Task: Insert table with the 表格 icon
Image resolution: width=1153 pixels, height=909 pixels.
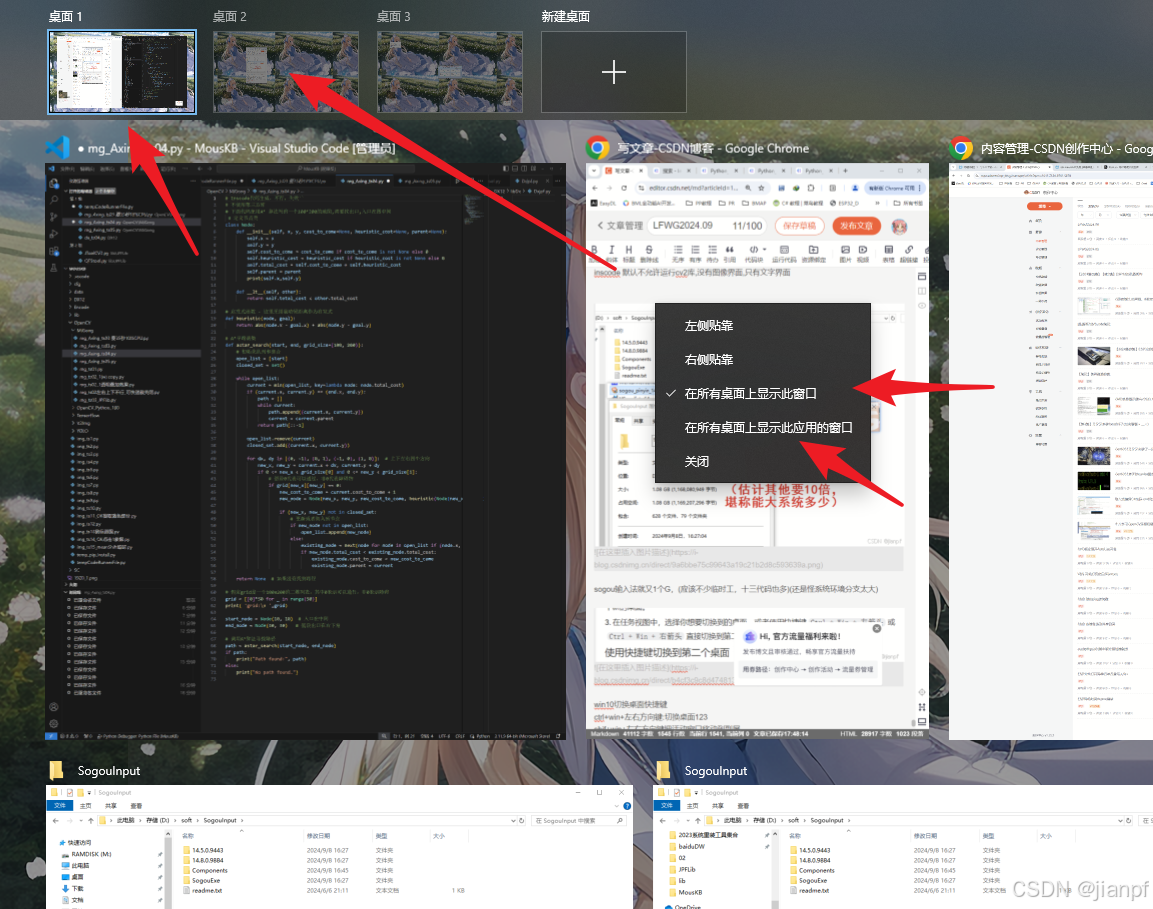Action: click(x=889, y=252)
